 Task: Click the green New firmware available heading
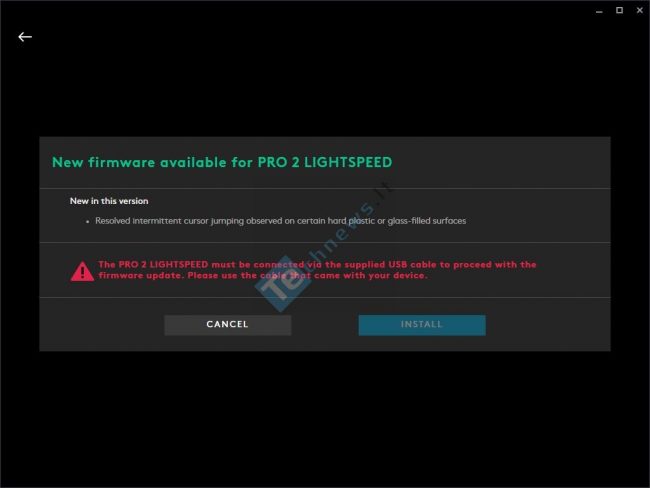[x=222, y=162]
